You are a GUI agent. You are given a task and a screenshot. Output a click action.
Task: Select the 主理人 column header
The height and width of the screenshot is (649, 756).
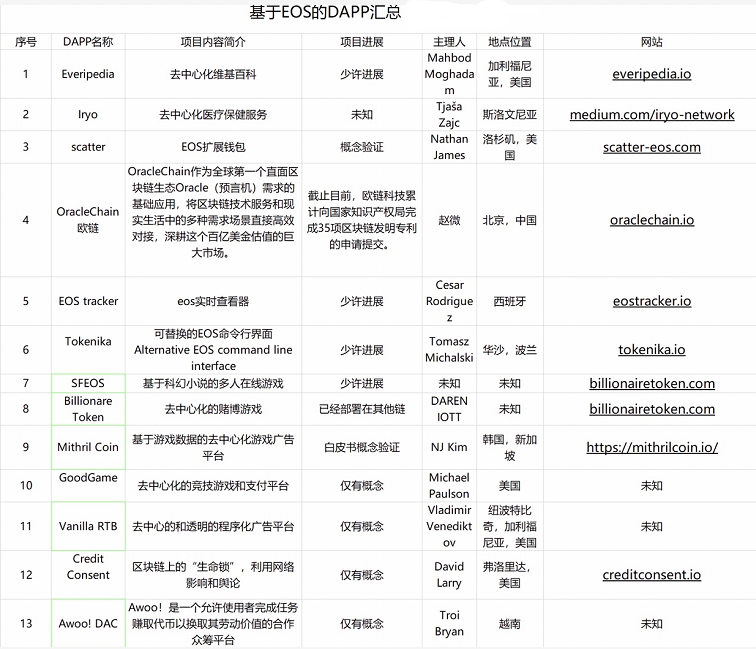449,42
